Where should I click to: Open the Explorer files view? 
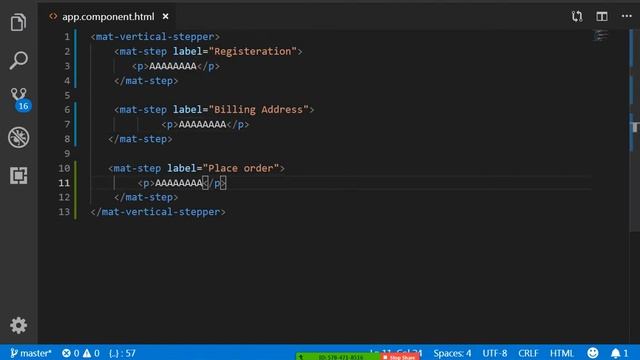[x=18, y=22]
